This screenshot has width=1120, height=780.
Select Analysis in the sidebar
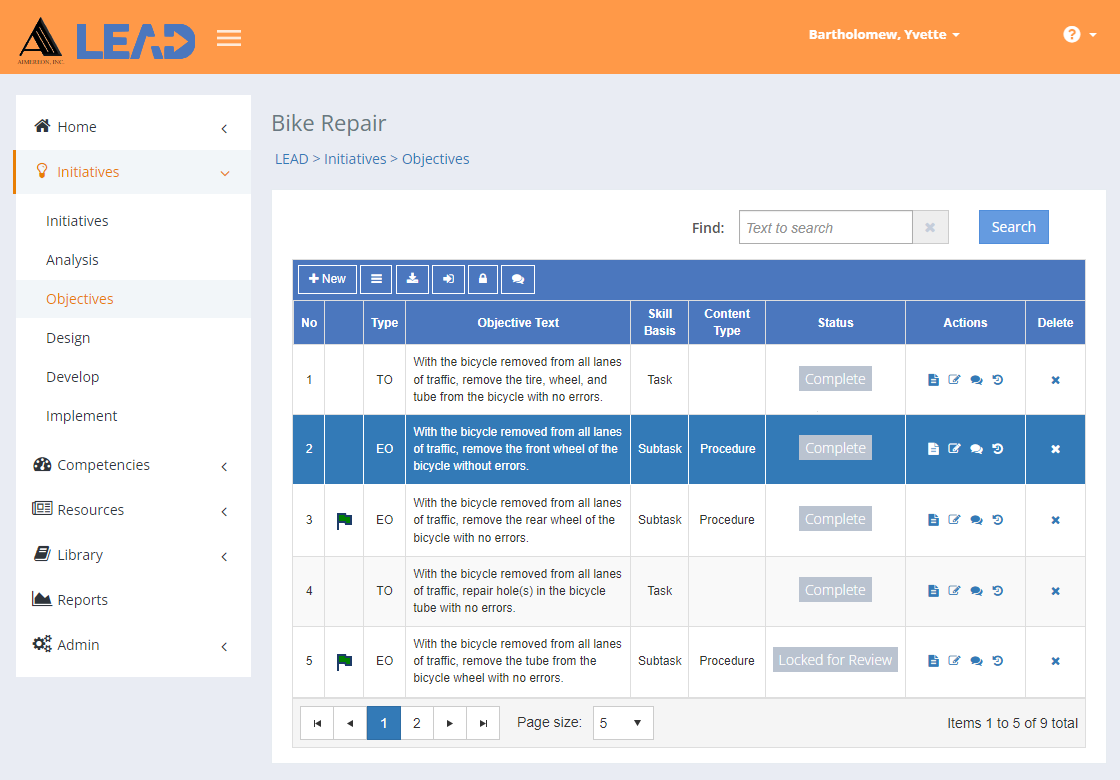[x=72, y=260]
